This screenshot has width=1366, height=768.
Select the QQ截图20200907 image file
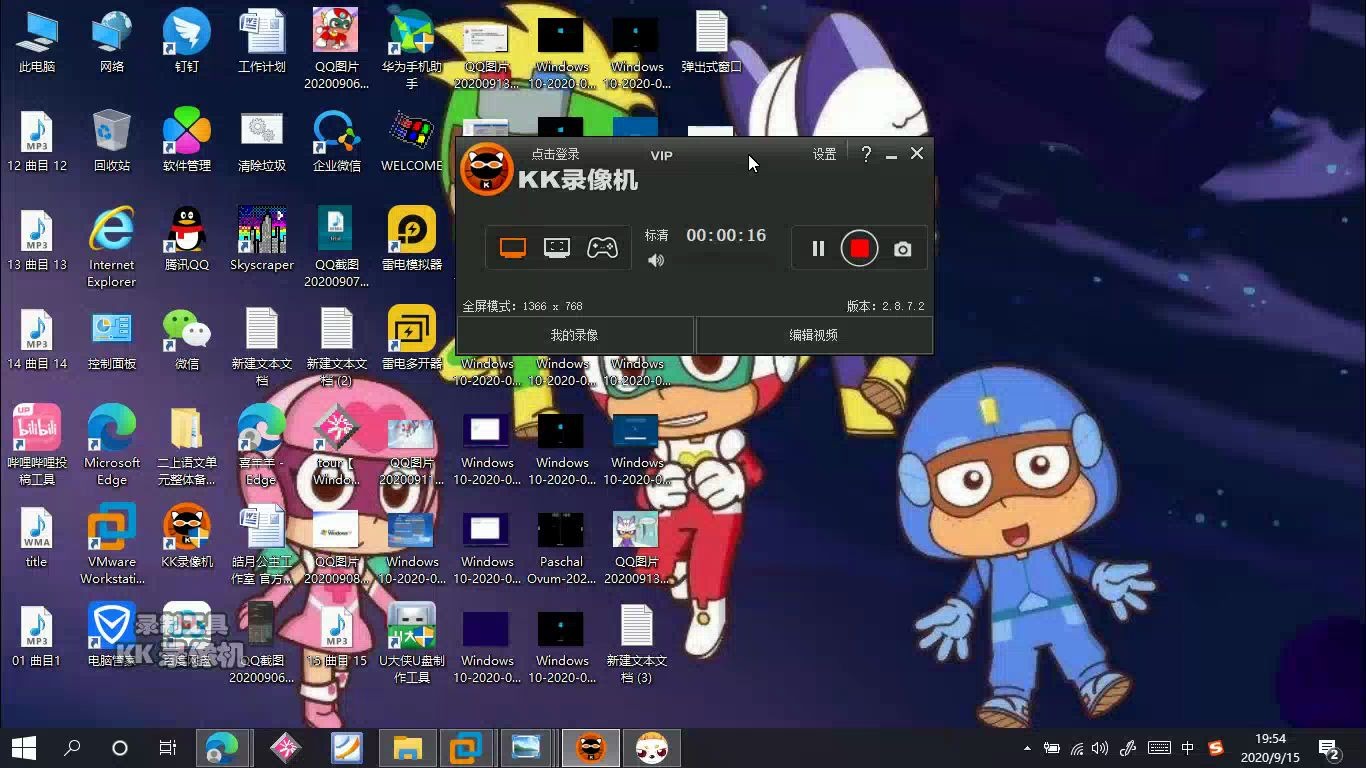(x=337, y=248)
